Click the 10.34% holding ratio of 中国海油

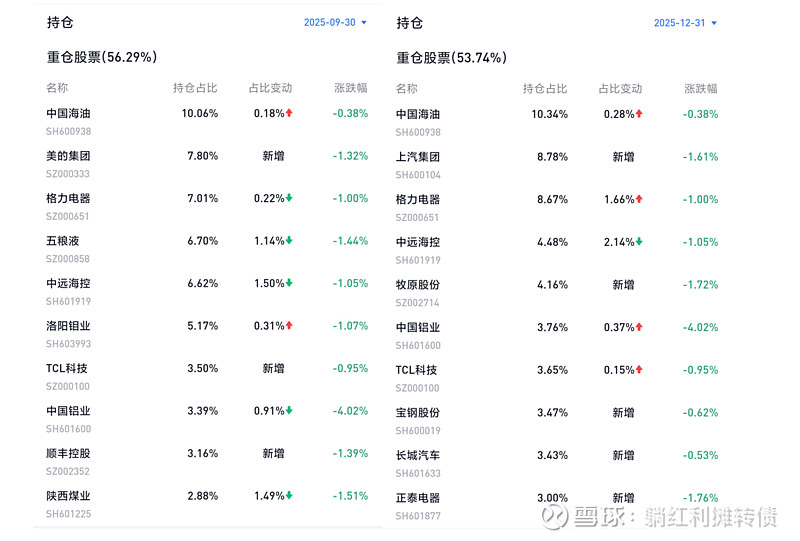549,114
